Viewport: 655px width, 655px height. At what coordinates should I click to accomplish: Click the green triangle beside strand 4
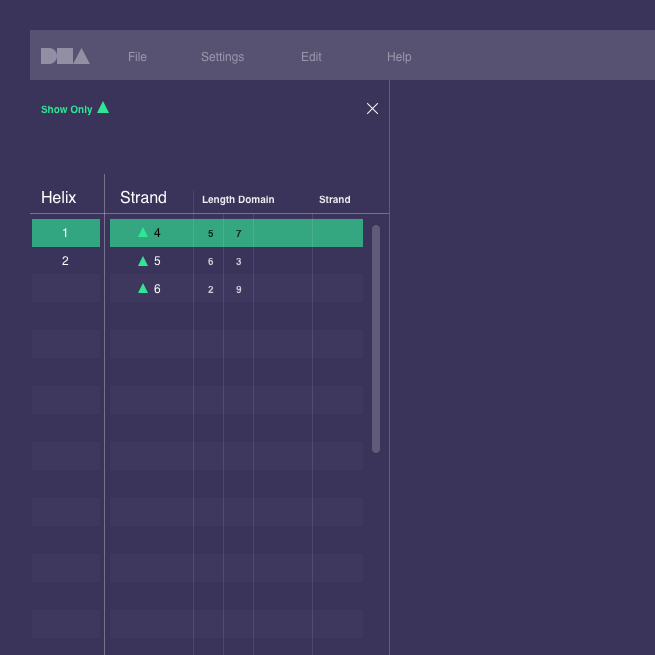click(x=143, y=233)
